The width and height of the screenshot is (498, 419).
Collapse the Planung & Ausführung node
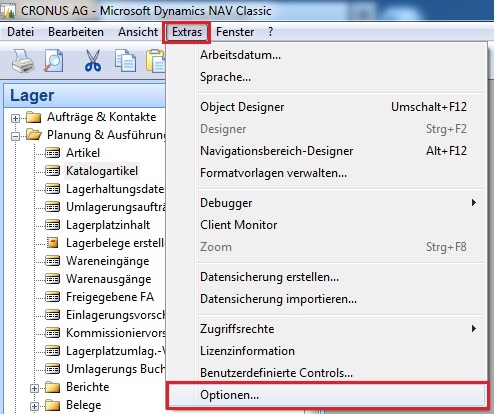coord(15,136)
